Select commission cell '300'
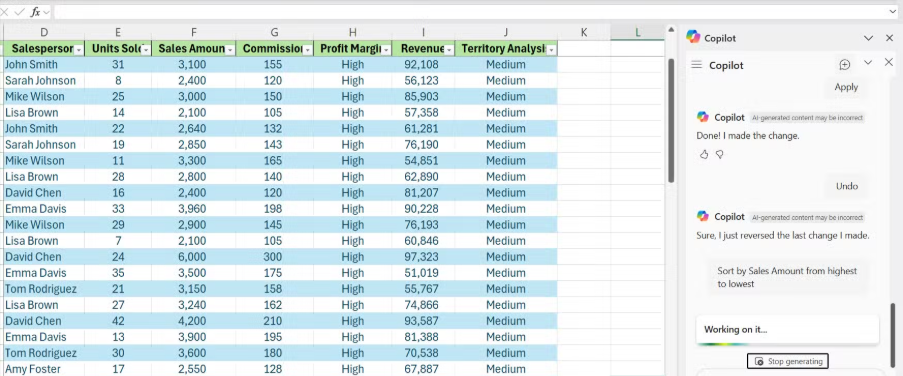This screenshot has height=376, width=903. click(275, 257)
